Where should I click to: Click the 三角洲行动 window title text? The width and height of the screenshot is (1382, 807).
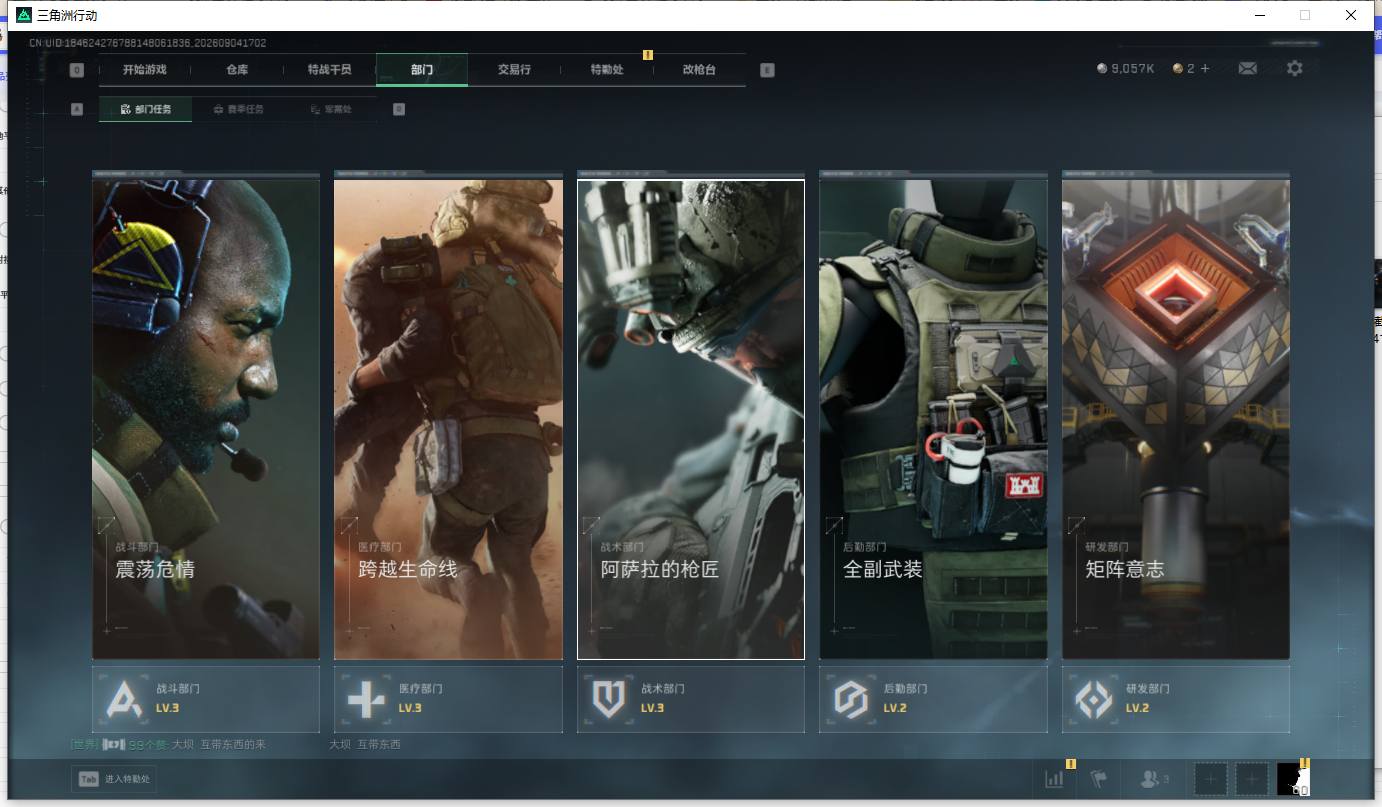pyautogui.click(x=67, y=15)
